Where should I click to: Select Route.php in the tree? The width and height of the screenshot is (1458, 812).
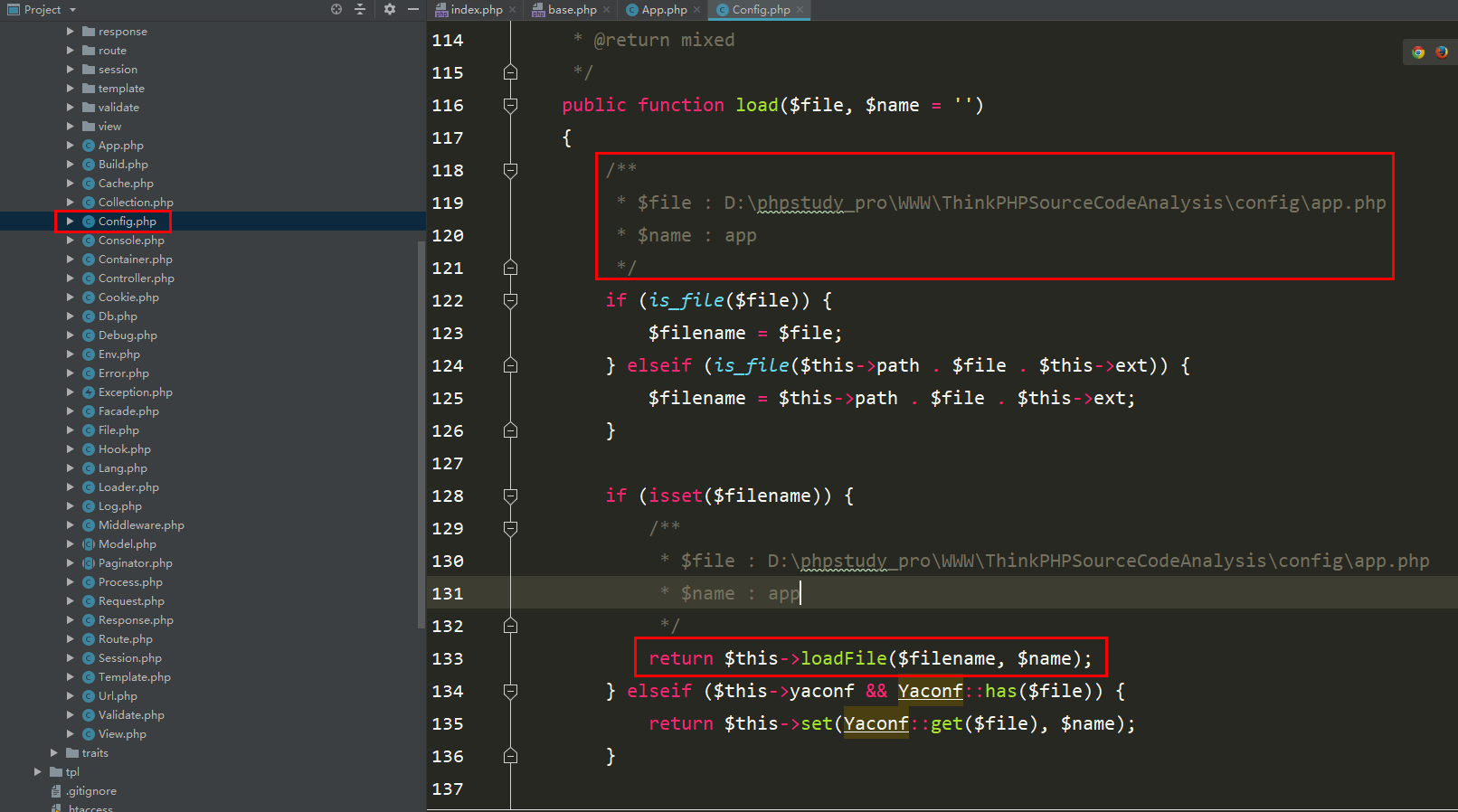click(126, 639)
